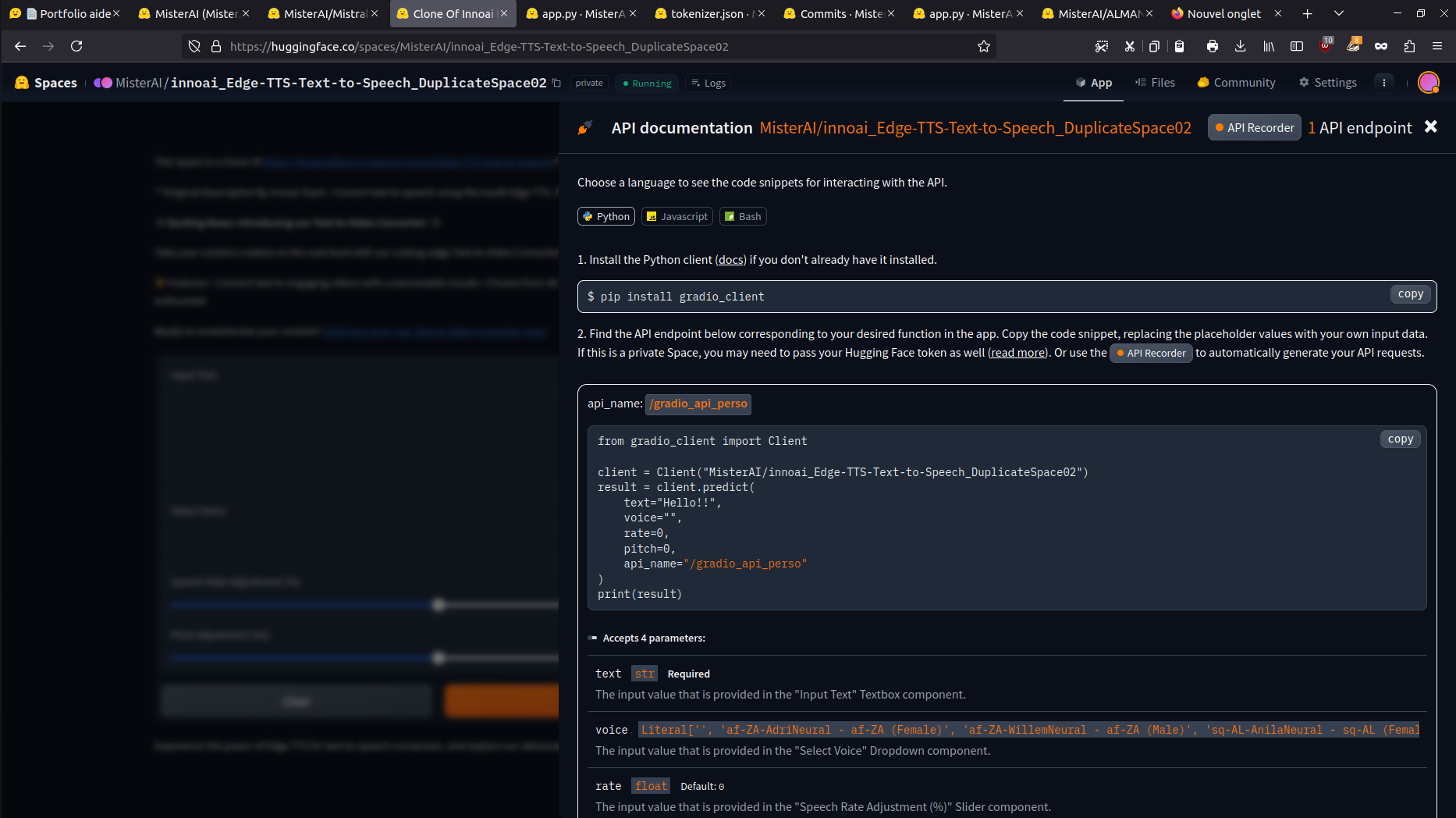This screenshot has height=818, width=1456.
Task: Reload the page
Action: click(x=76, y=46)
